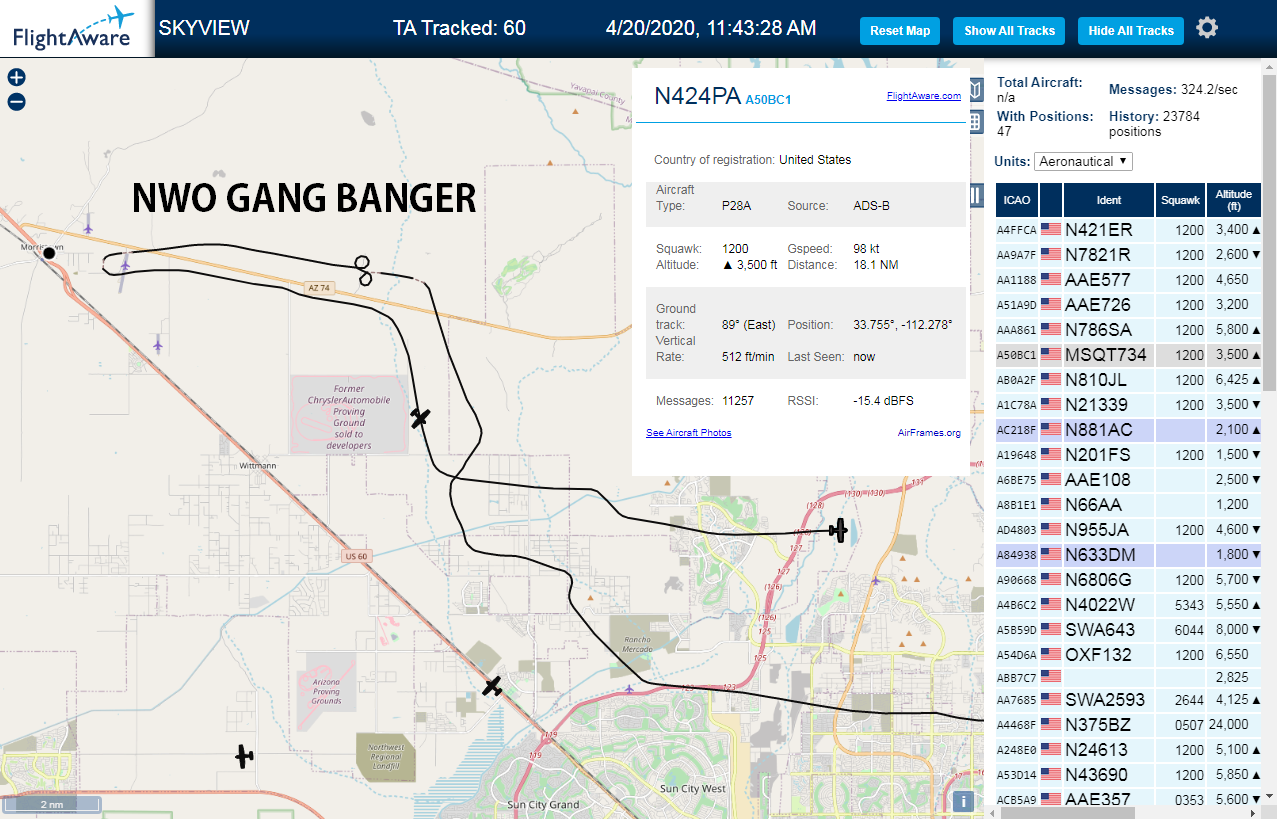Sort table by ICAO column header
This screenshot has width=1277, height=819.
click(x=1017, y=200)
